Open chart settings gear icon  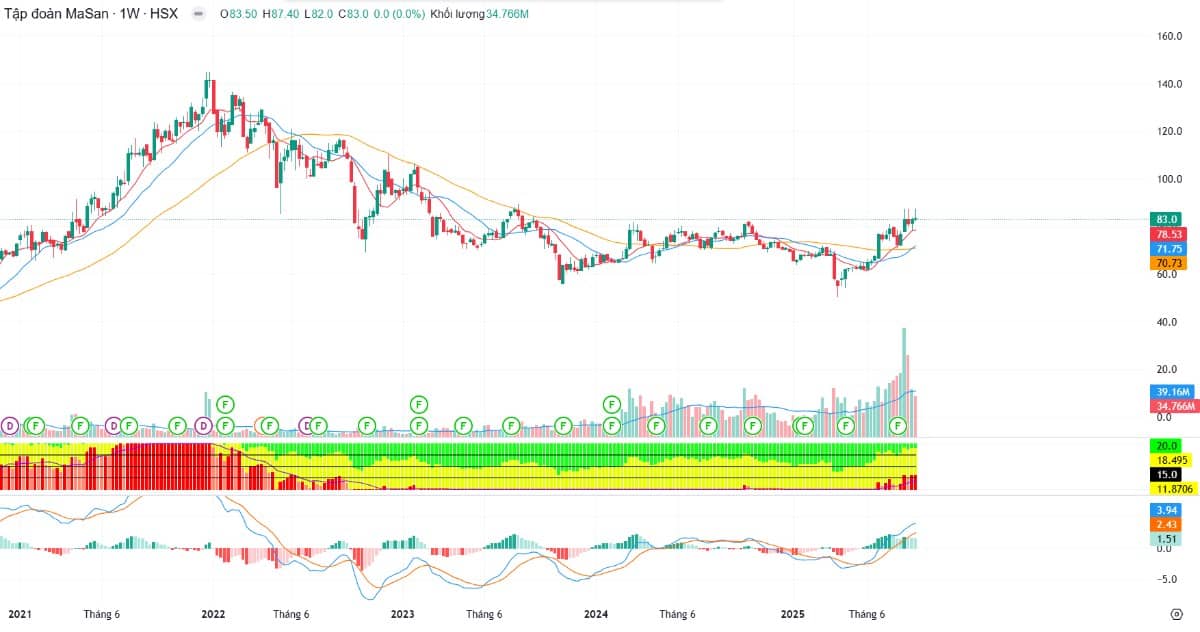coord(1177,614)
